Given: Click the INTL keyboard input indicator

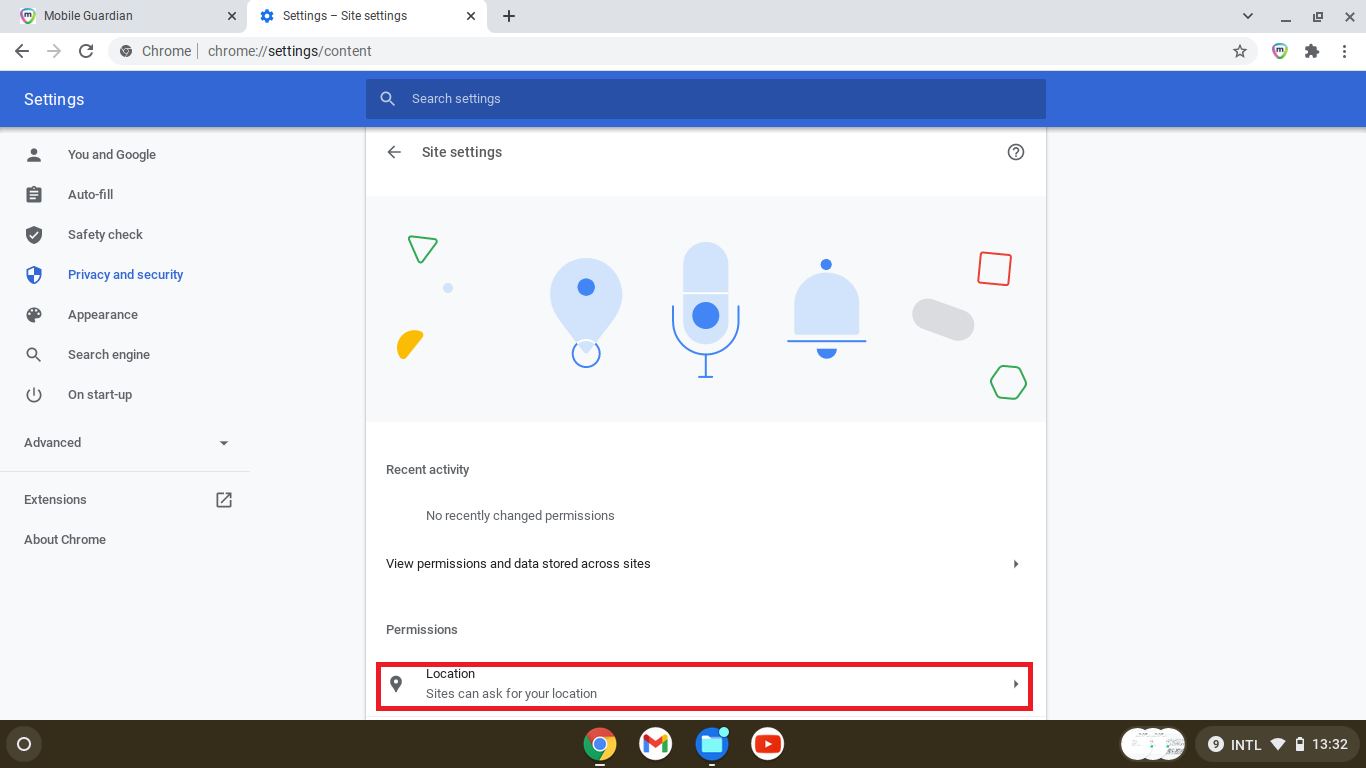Looking at the screenshot, I should [1246, 745].
